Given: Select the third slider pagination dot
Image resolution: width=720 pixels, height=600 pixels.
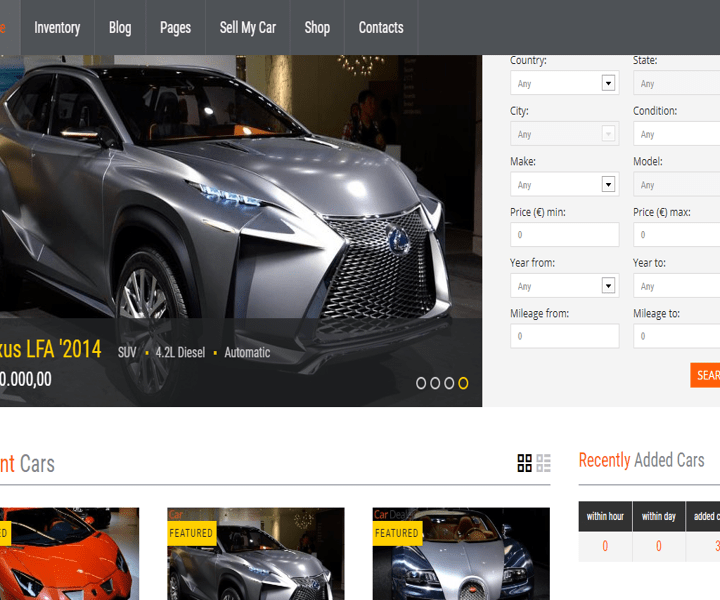Looking at the screenshot, I should [449, 383].
